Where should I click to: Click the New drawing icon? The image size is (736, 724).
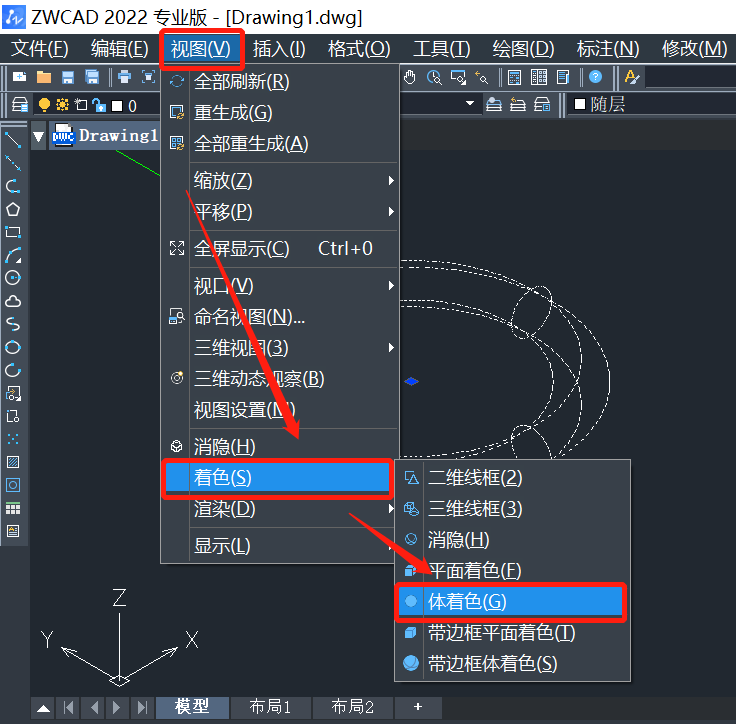coord(19,77)
